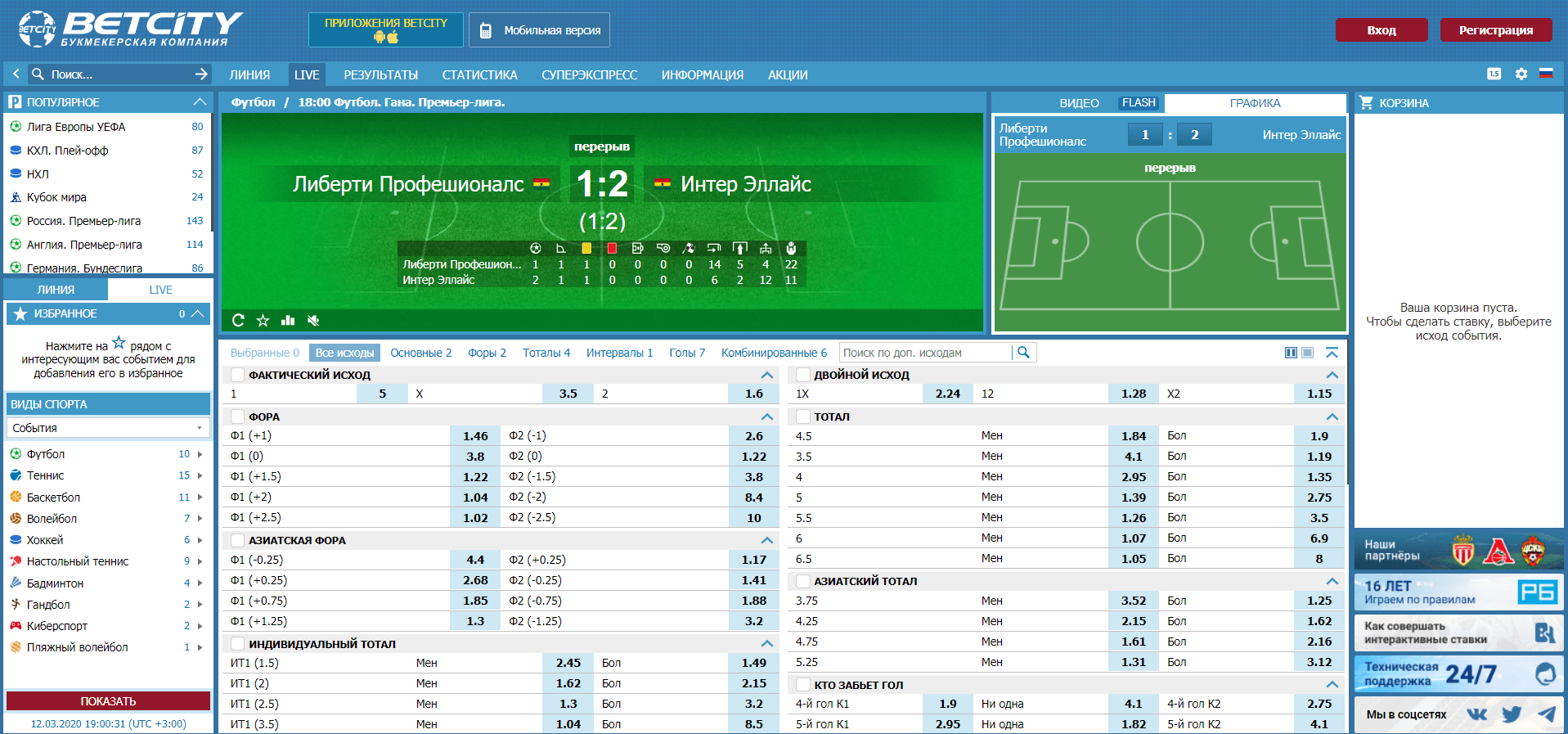Open settings gear icon in top bar
Image resolution: width=1568 pixels, height=734 pixels.
coord(1521,74)
